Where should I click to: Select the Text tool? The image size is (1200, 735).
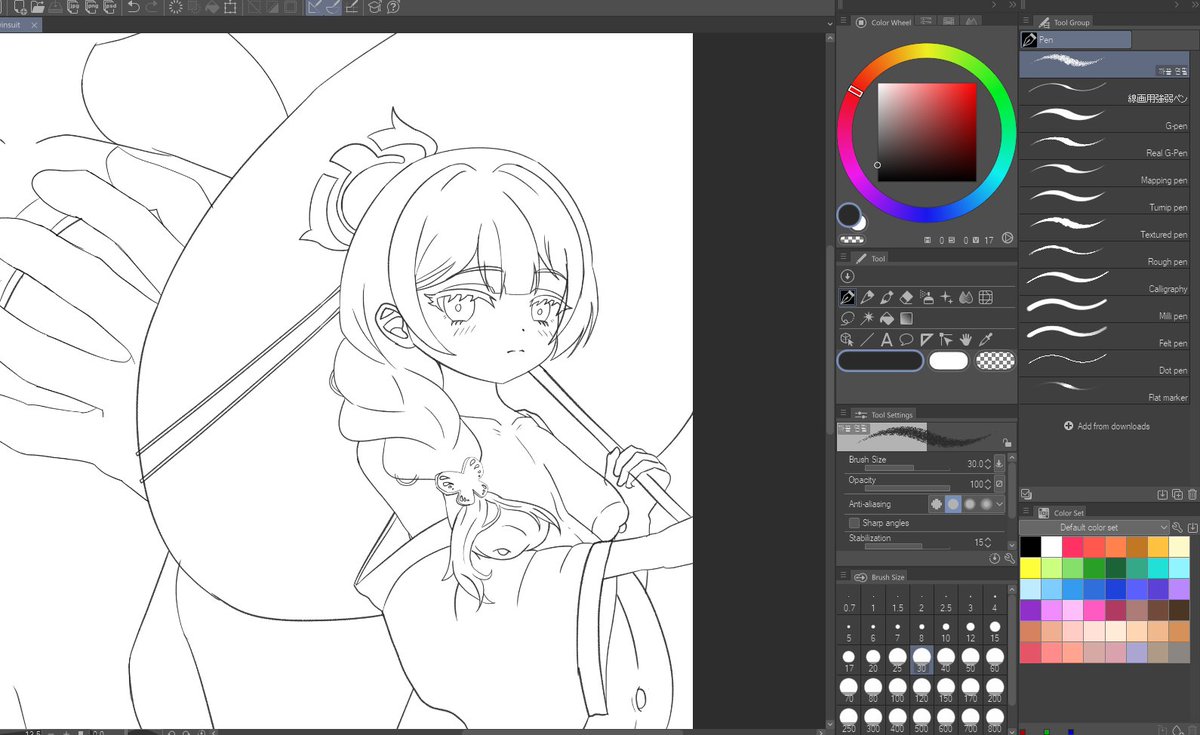887,339
